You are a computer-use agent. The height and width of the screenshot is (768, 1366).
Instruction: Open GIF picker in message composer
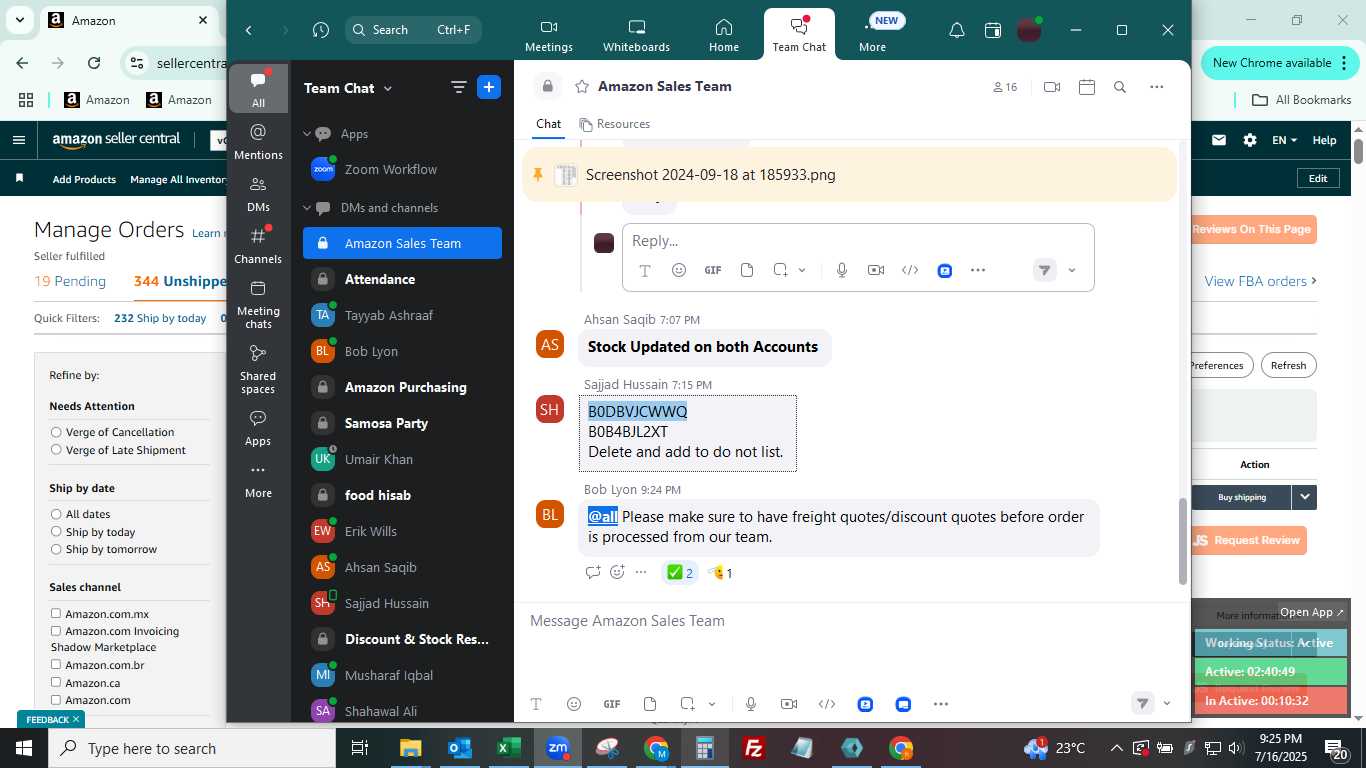pyautogui.click(x=611, y=704)
